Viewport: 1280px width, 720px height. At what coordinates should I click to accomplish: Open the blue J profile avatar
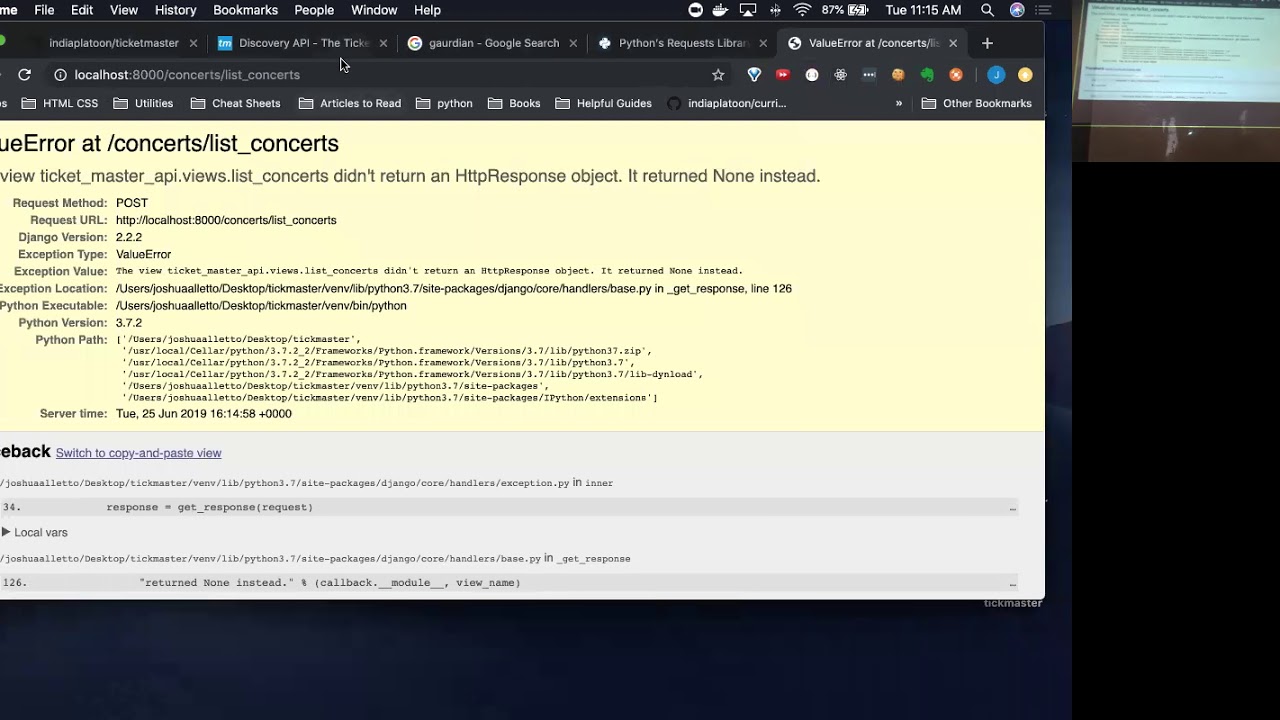(996, 75)
